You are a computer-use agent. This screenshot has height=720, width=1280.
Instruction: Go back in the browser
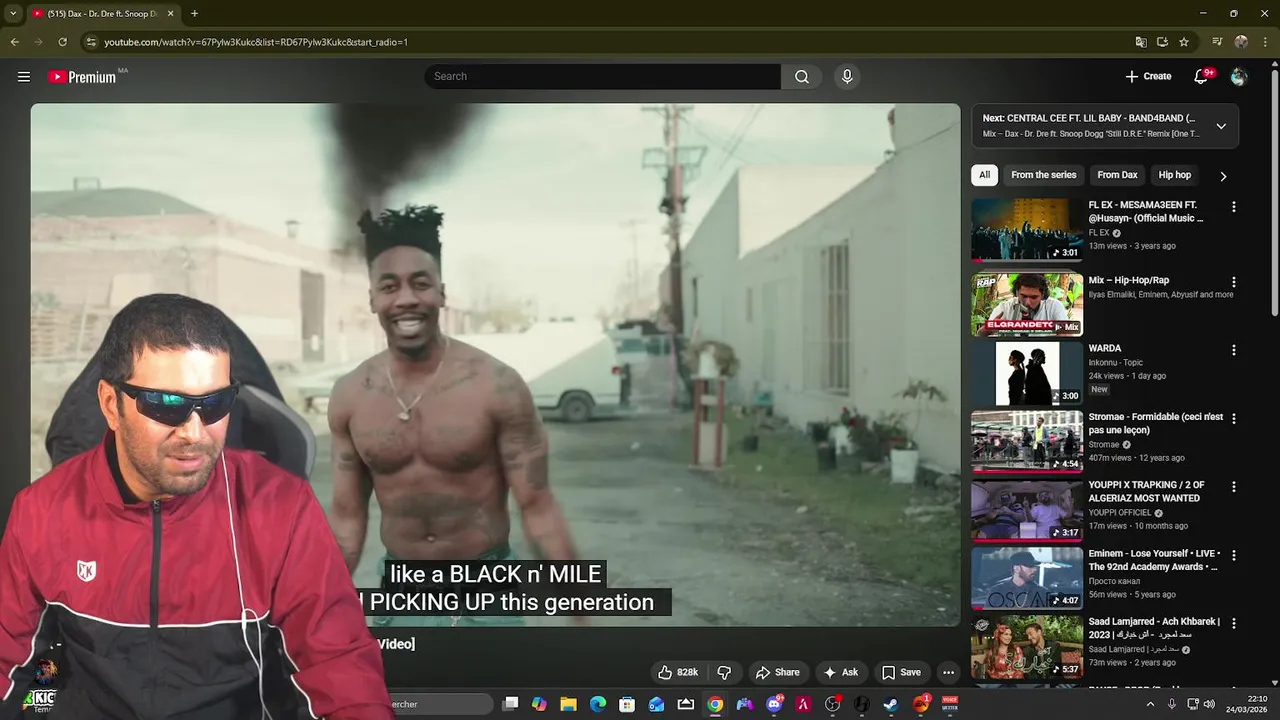(14, 42)
